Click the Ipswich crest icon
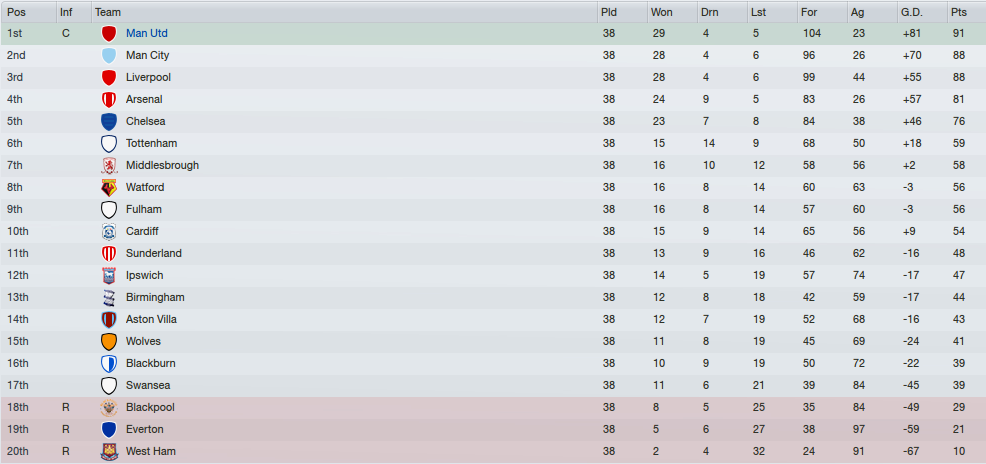Screen dimensions: 986x464 coord(109,275)
